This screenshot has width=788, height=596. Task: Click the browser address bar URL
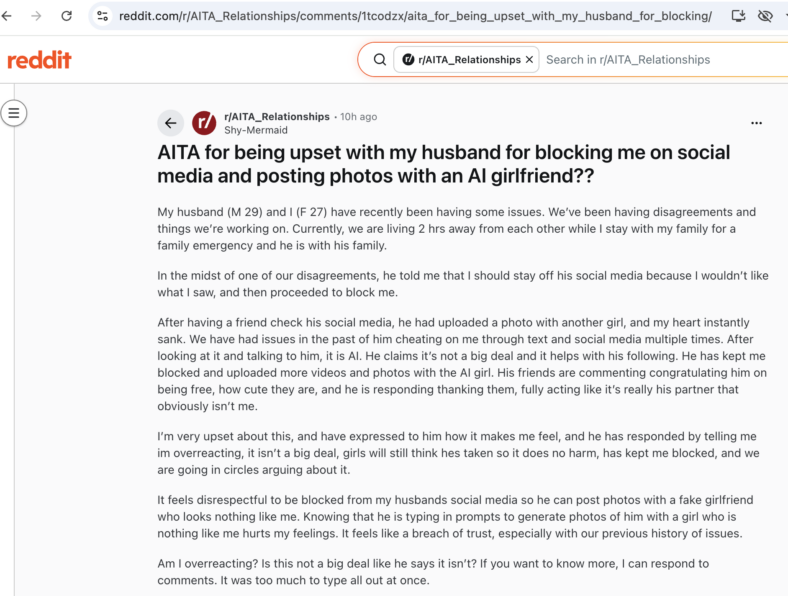click(x=415, y=16)
